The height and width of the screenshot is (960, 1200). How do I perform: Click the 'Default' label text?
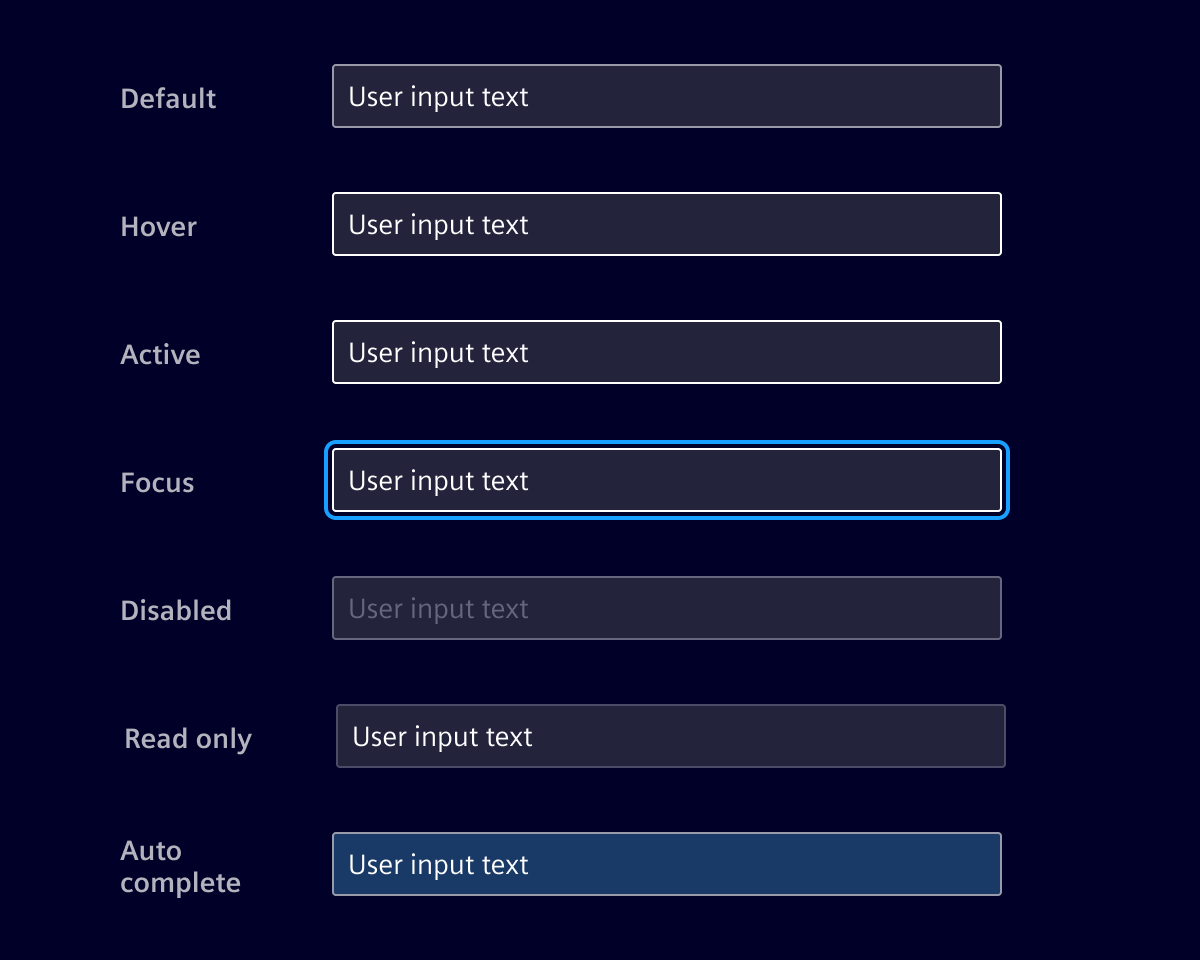(168, 98)
